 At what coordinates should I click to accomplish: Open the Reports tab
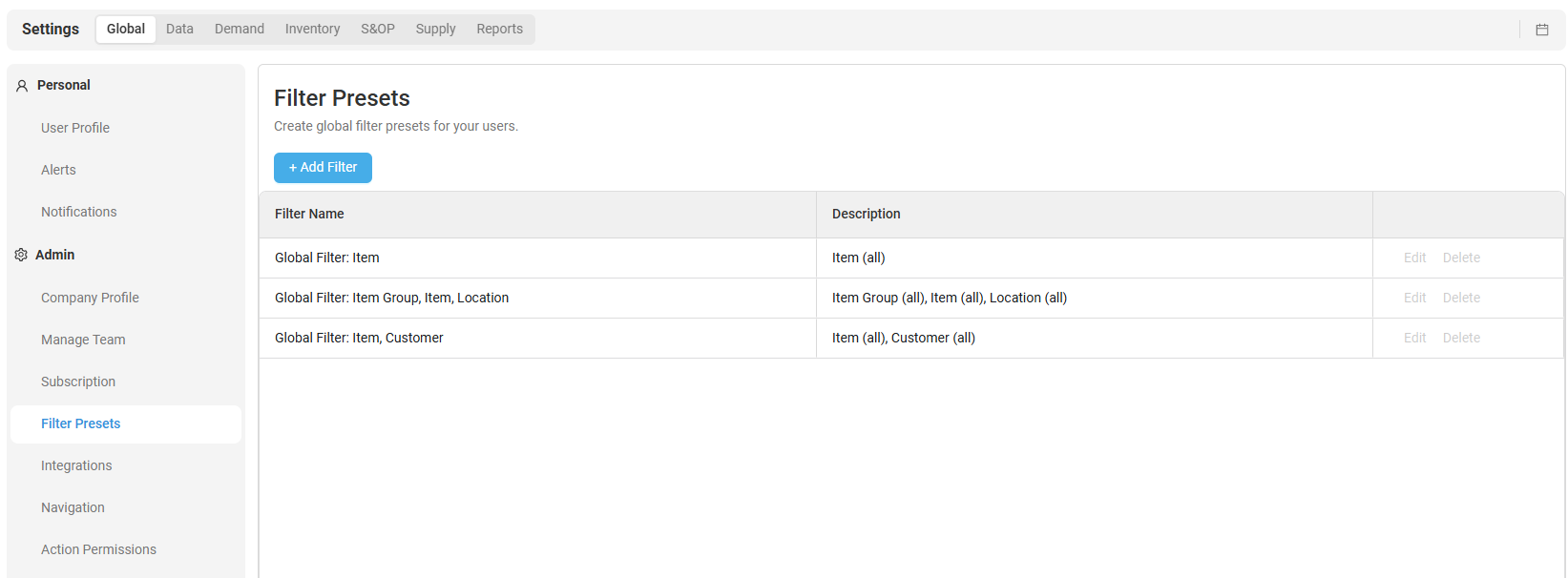click(x=499, y=29)
